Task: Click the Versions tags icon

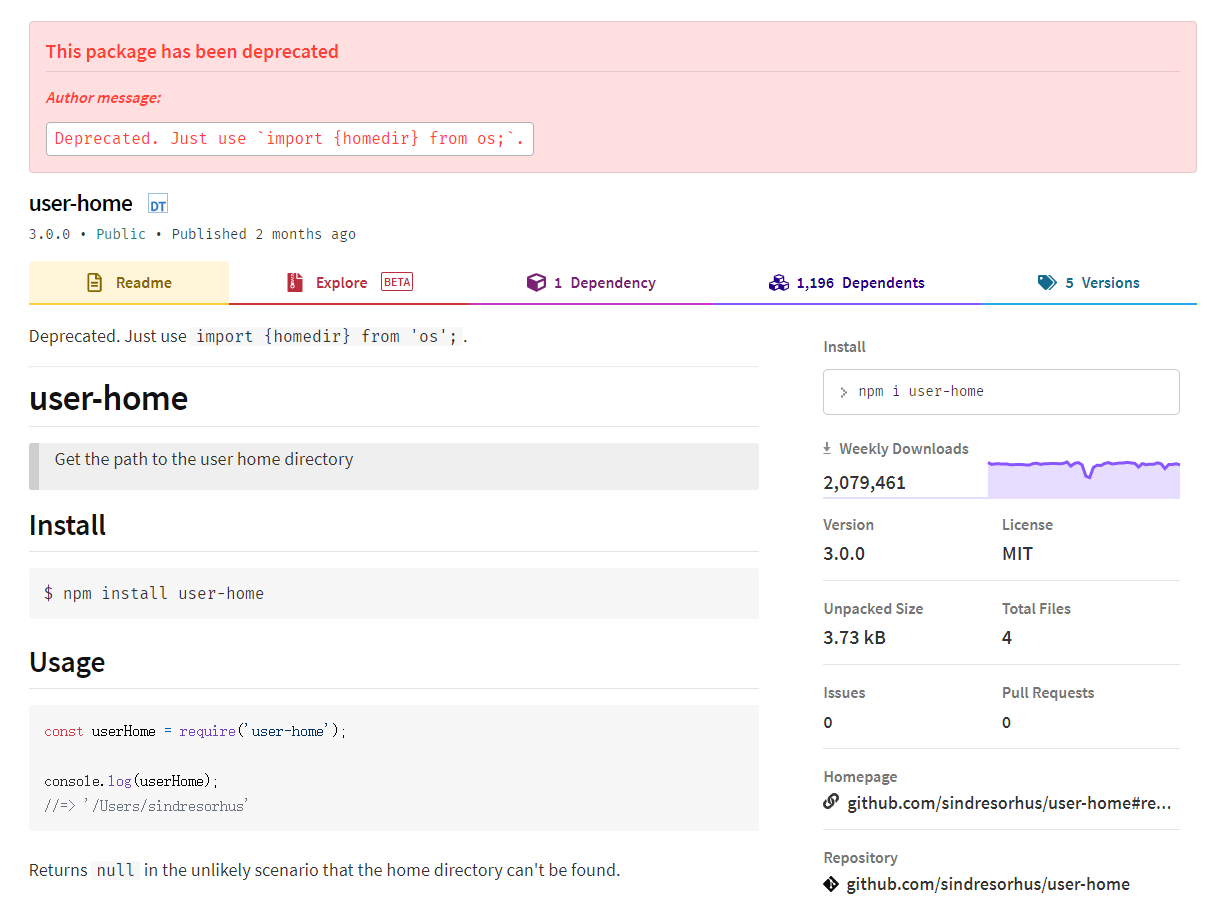Action: 1047,283
